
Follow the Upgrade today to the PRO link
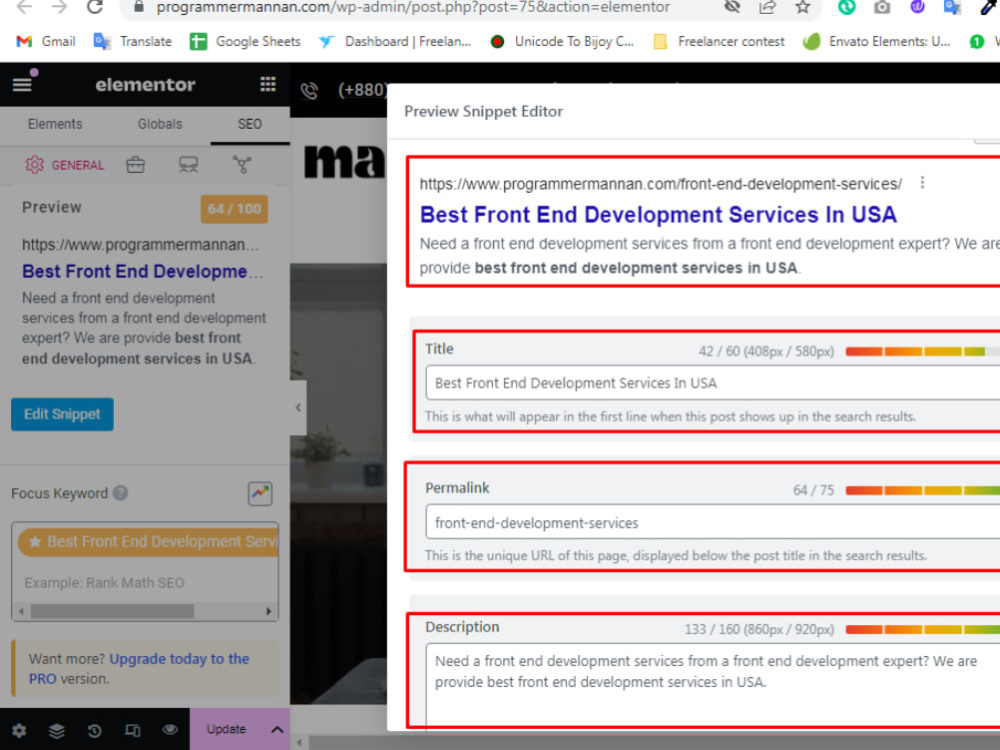tap(138, 668)
